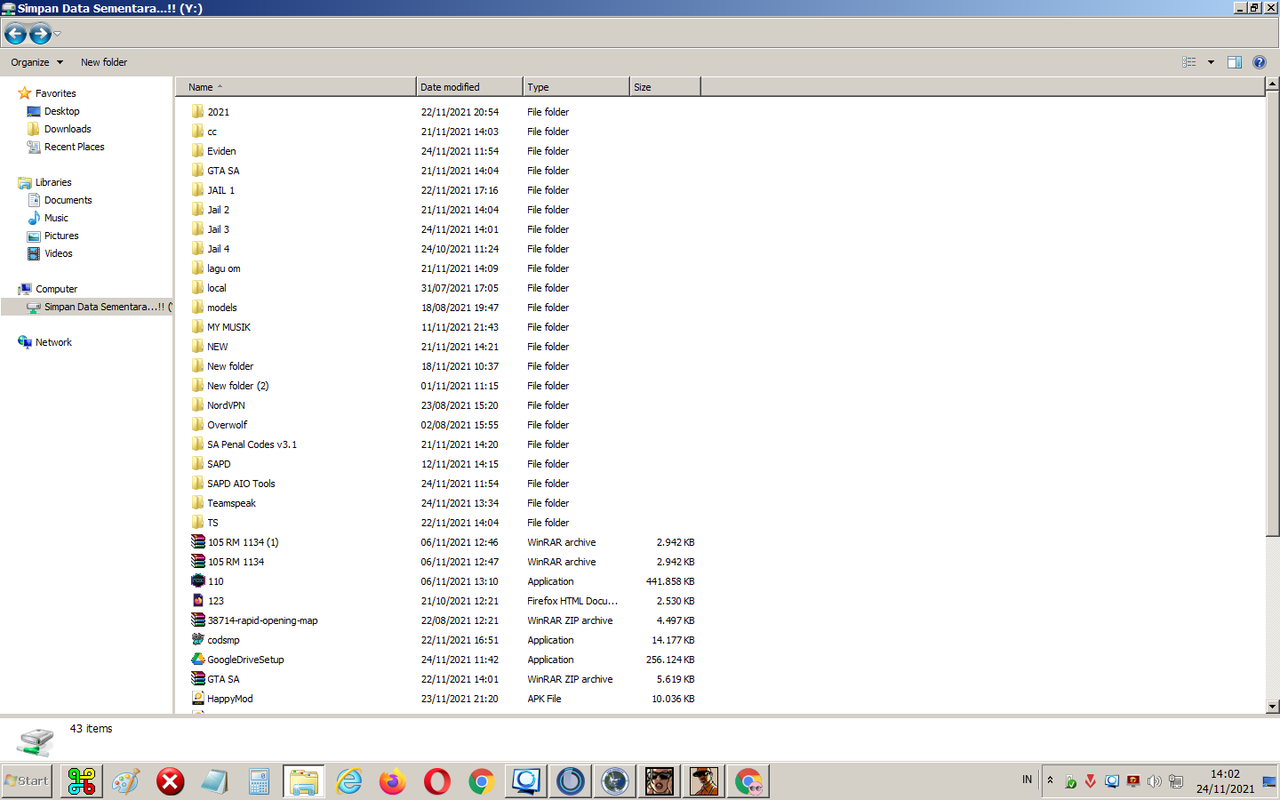Open the Start menu
The height and width of the screenshot is (800, 1280).
(27, 781)
